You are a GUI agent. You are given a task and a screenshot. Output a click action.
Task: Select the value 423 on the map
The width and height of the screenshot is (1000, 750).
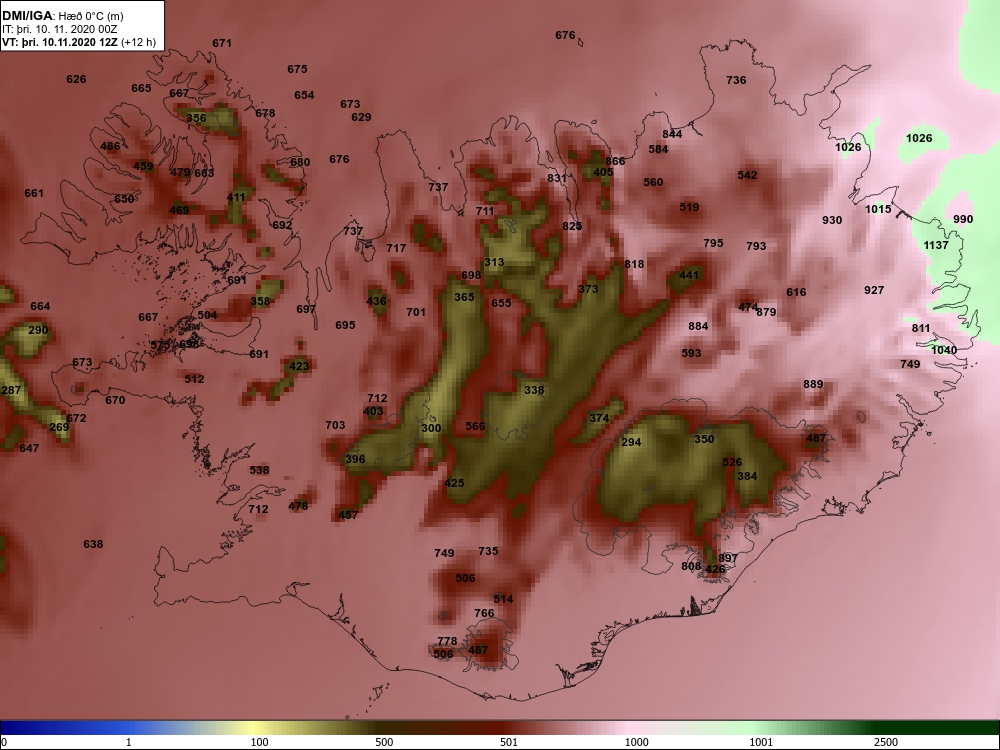298,367
